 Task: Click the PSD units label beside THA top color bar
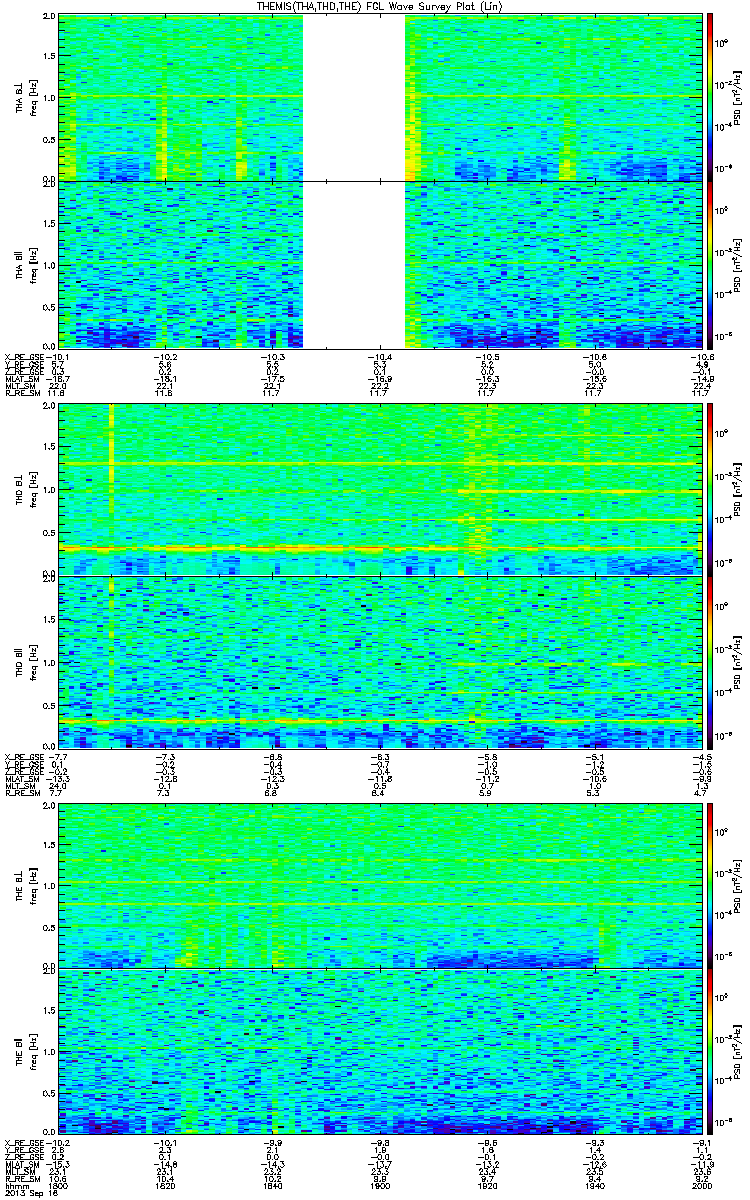click(x=736, y=97)
